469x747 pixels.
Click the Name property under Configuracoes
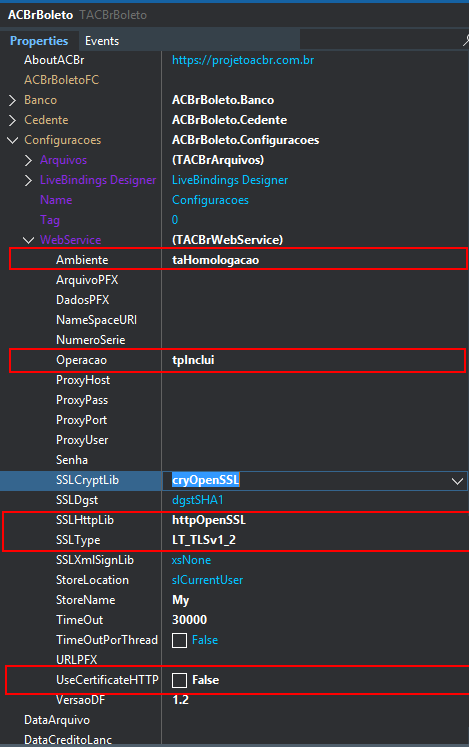(56, 200)
